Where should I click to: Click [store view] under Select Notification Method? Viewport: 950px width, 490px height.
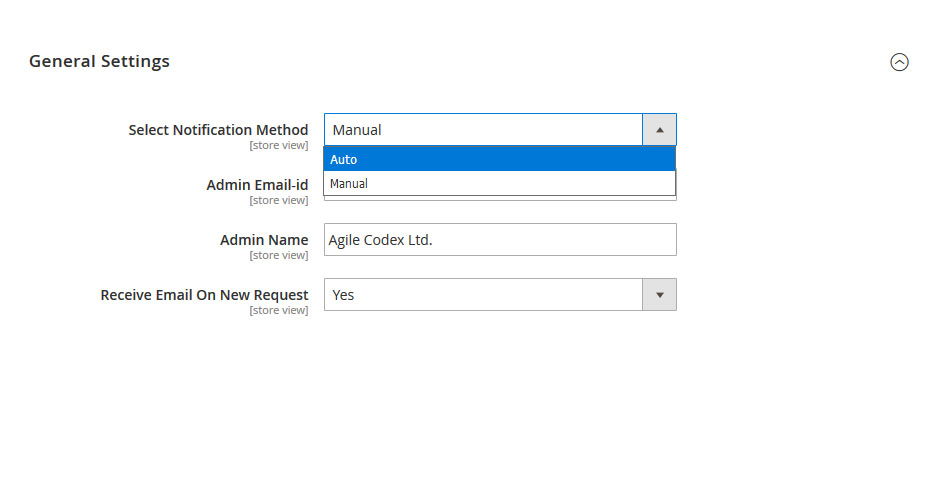point(279,145)
